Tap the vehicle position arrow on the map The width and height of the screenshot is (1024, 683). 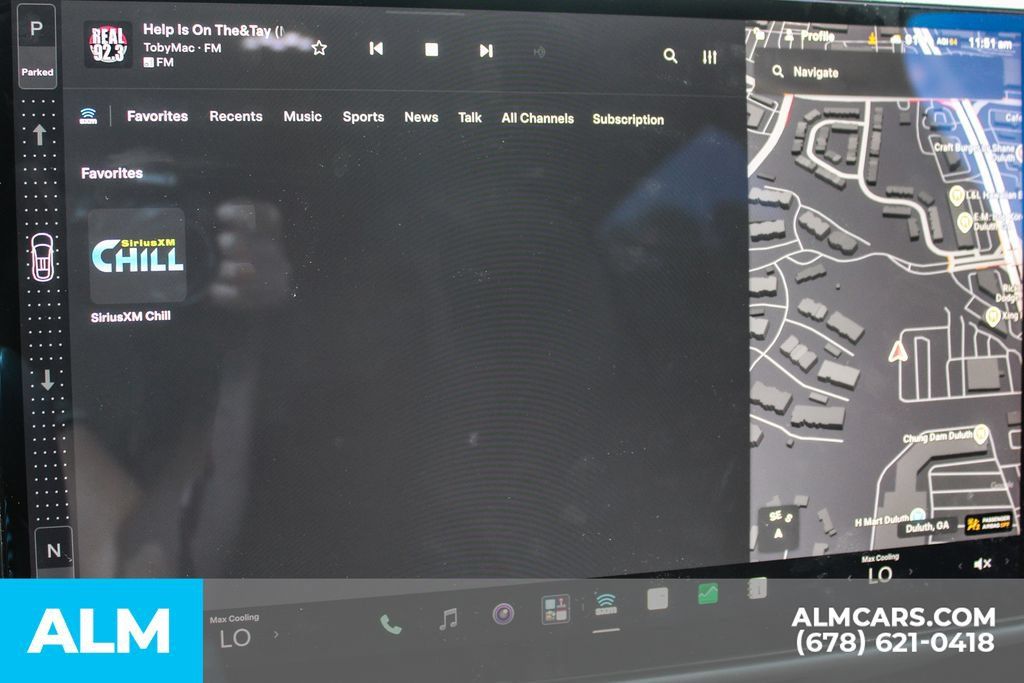coord(898,353)
